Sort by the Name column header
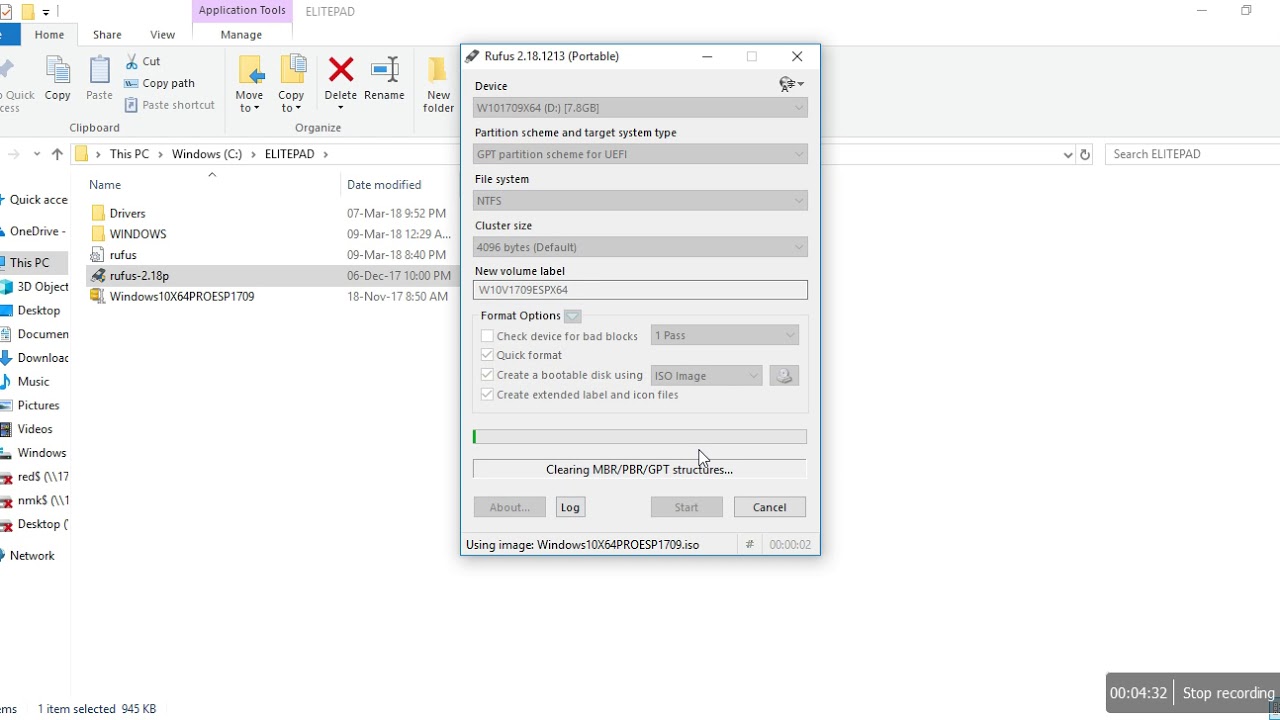 click(x=105, y=185)
